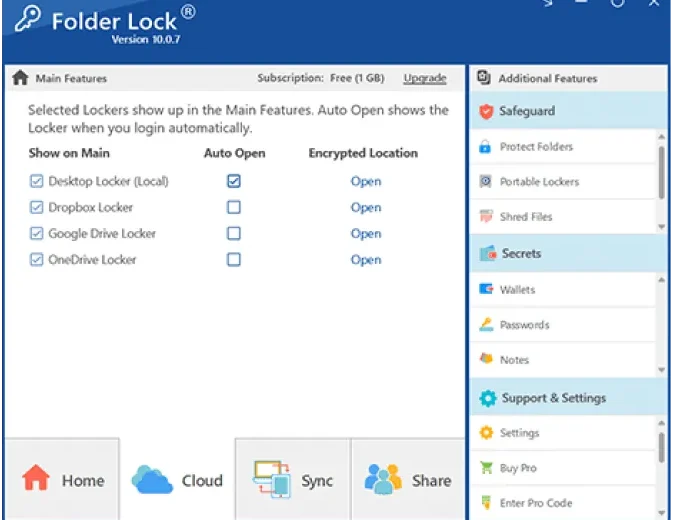Click the Buy Pro cart icon
The image size is (673, 520).
click(x=486, y=468)
